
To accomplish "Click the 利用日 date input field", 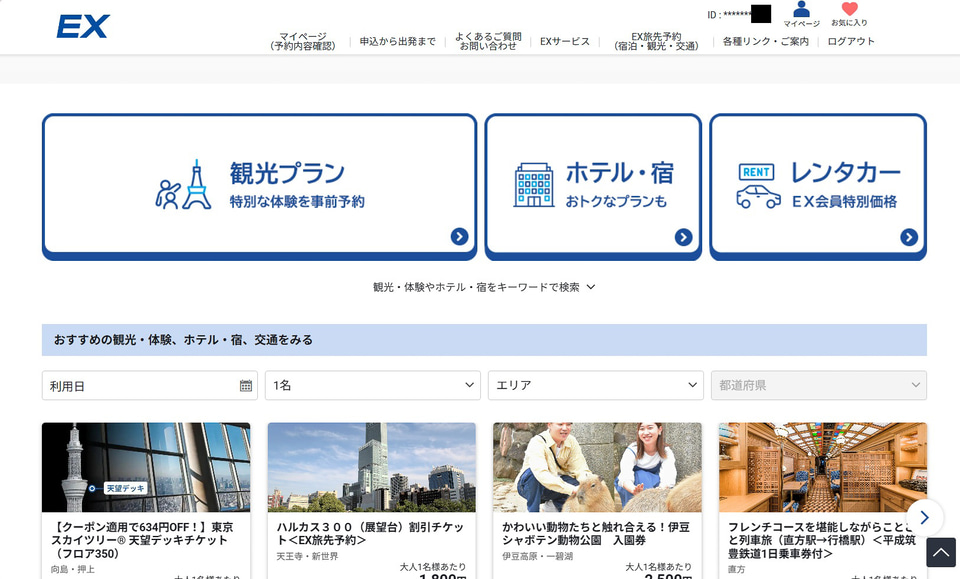I will (x=149, y=386).
